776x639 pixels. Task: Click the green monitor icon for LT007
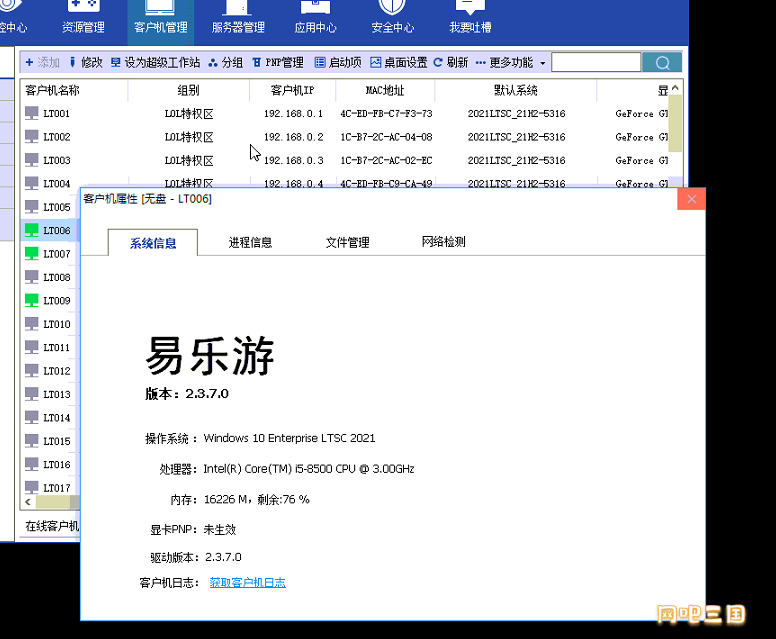(x=32, y=253)
